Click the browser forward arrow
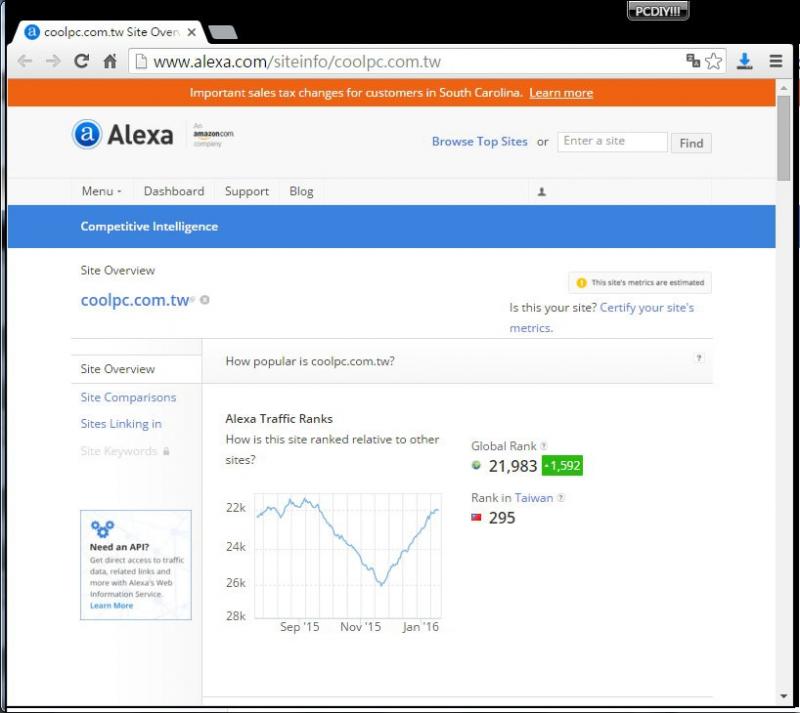The width and height of the screenshot is (800, 713). pos(53,62)
